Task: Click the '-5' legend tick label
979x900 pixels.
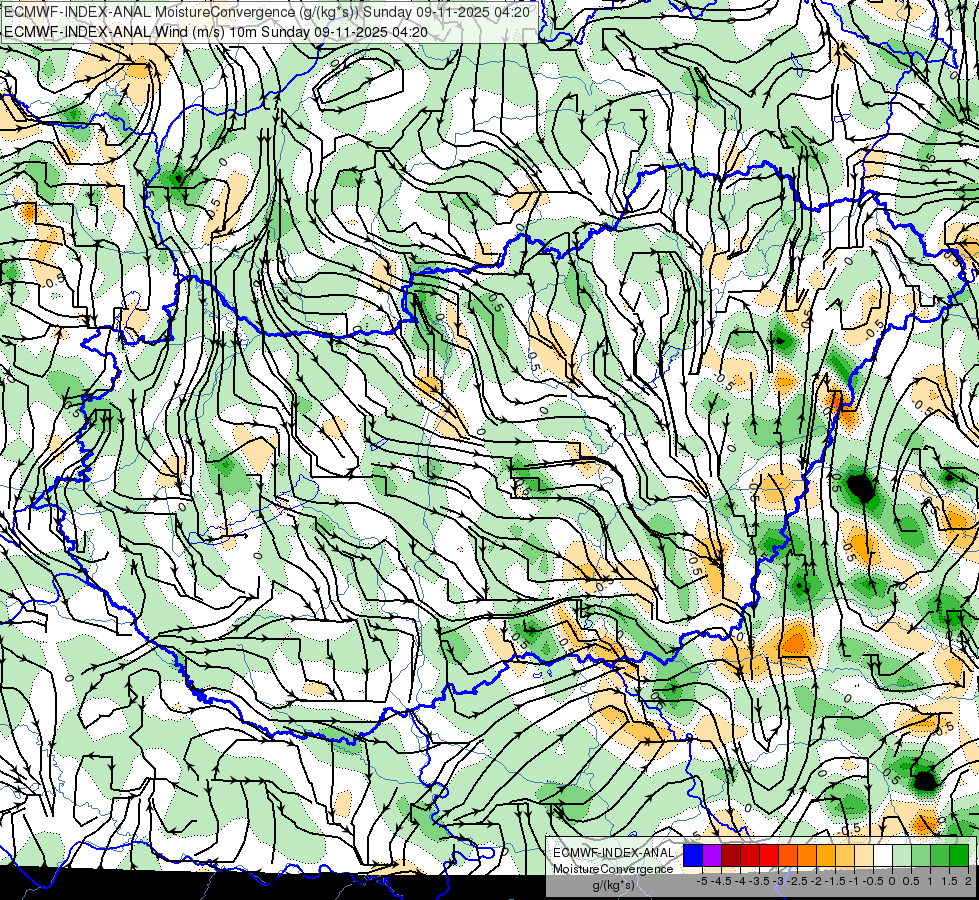Action: tap(702, 881)
